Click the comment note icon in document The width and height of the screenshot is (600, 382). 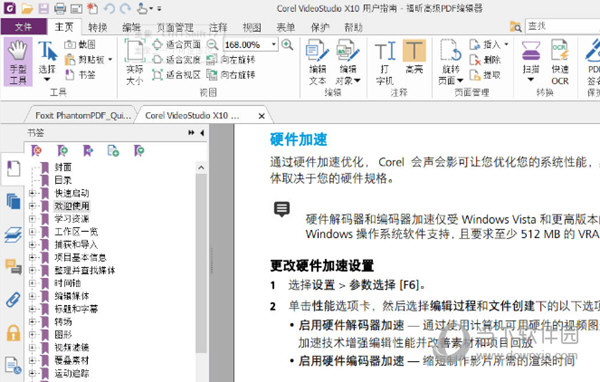click(x=282, y=209)
